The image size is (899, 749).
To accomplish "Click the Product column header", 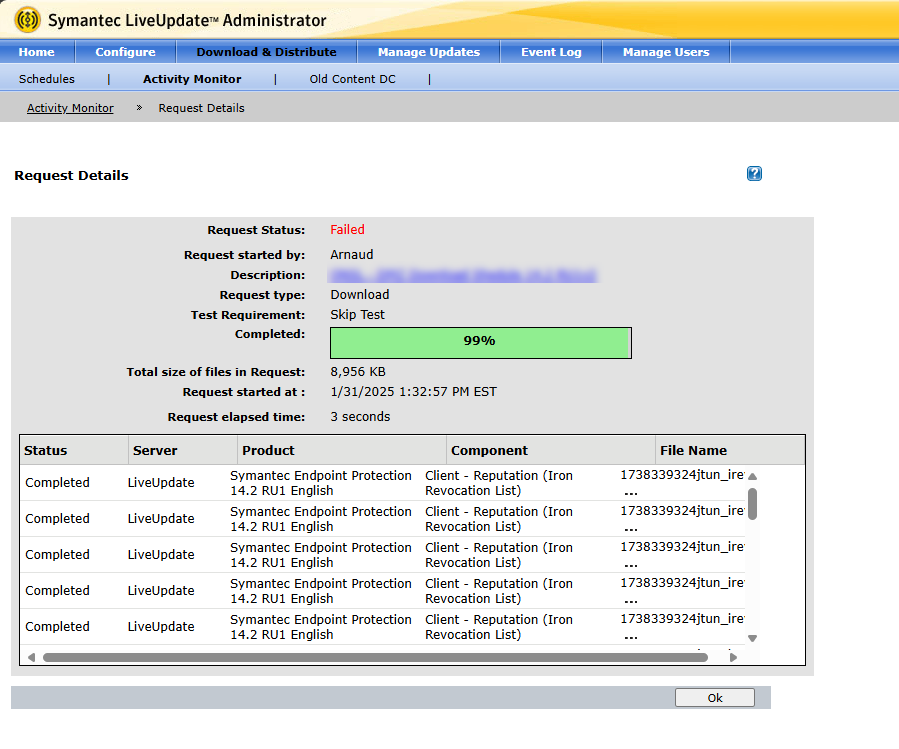I will coord(342,450).
